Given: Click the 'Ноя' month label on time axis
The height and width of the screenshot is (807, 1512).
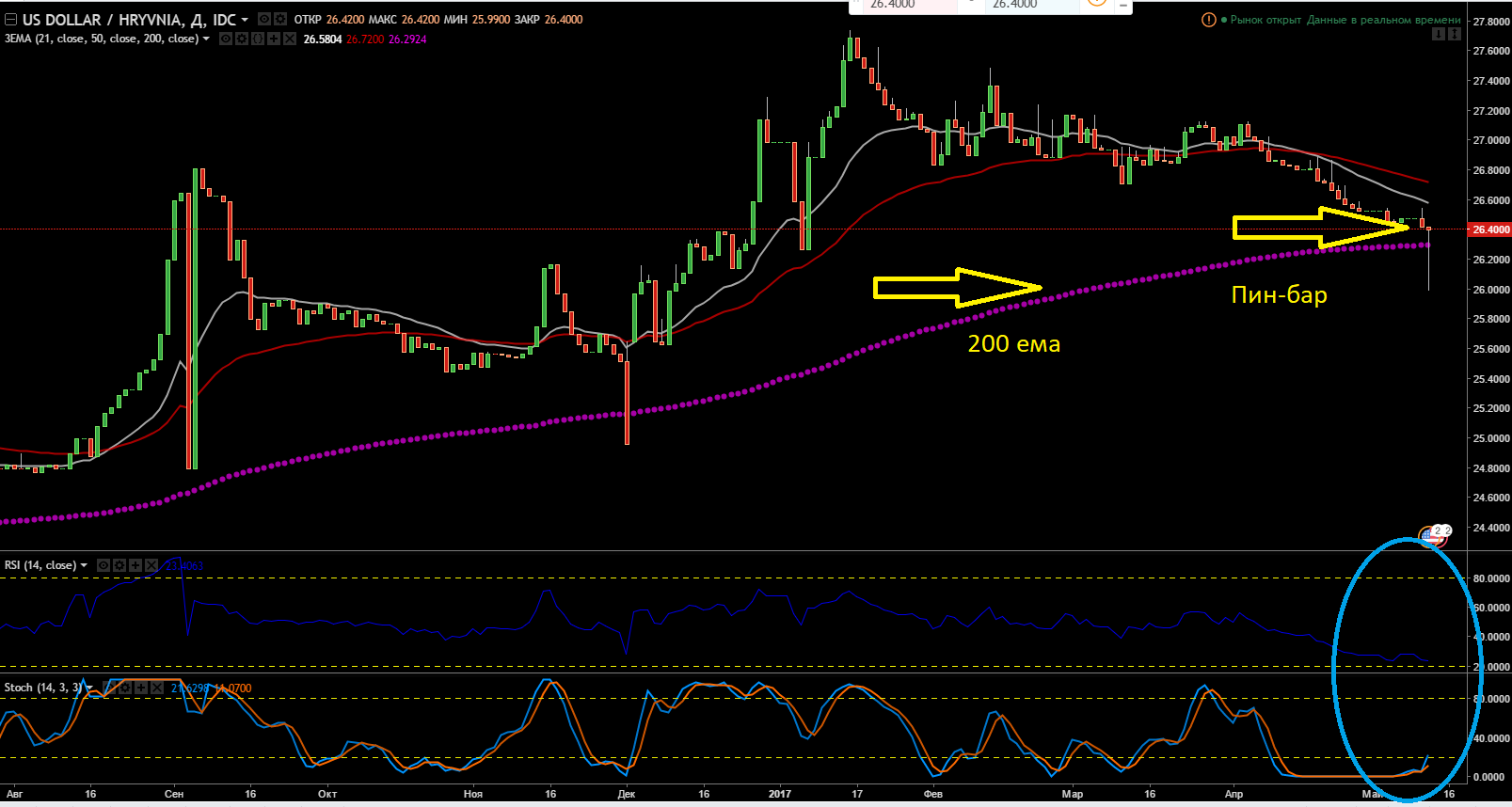Looking at the screenshot, I should click(x=473, y=794).
